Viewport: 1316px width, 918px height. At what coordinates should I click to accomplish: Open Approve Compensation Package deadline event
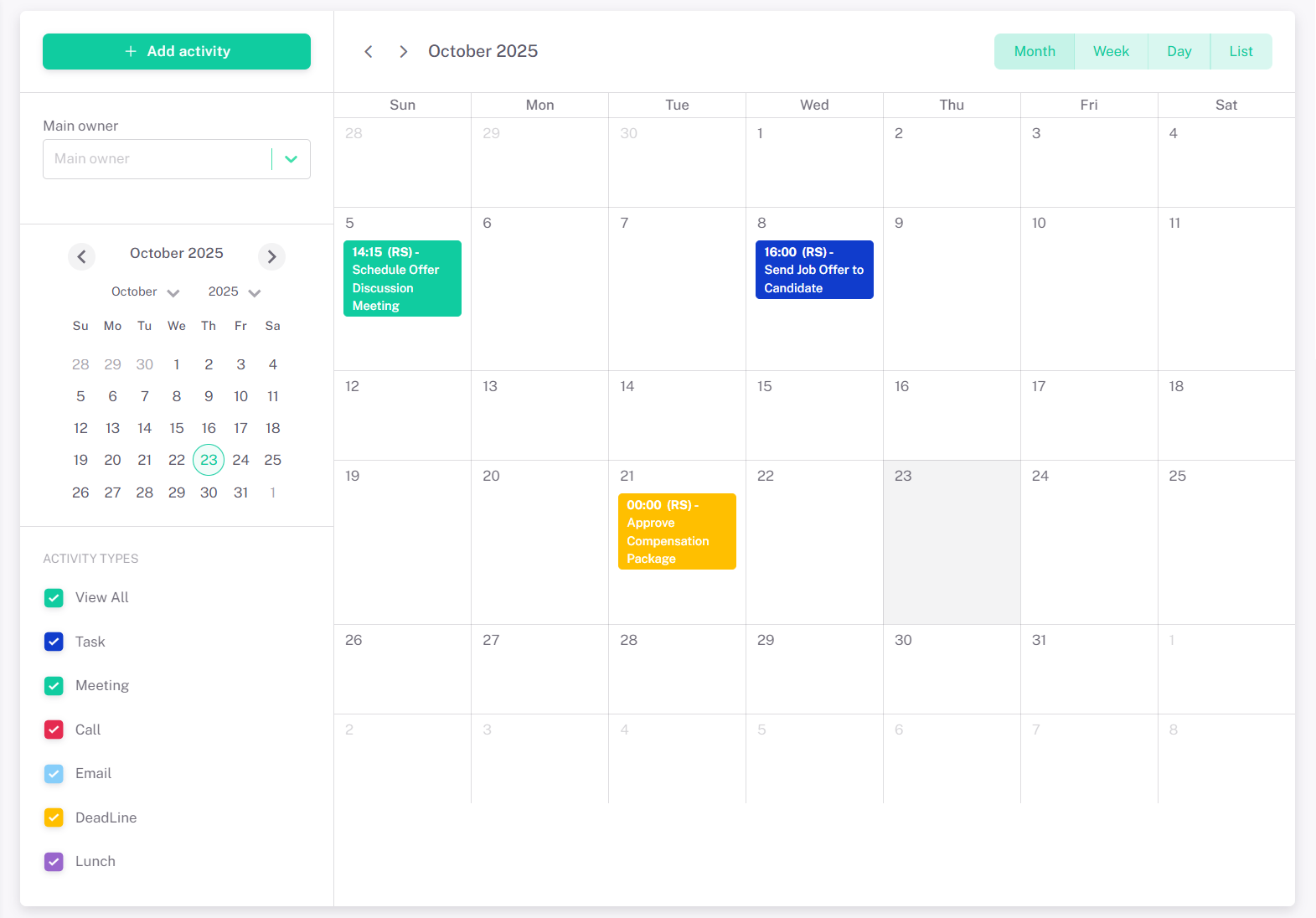coord(677,532)
